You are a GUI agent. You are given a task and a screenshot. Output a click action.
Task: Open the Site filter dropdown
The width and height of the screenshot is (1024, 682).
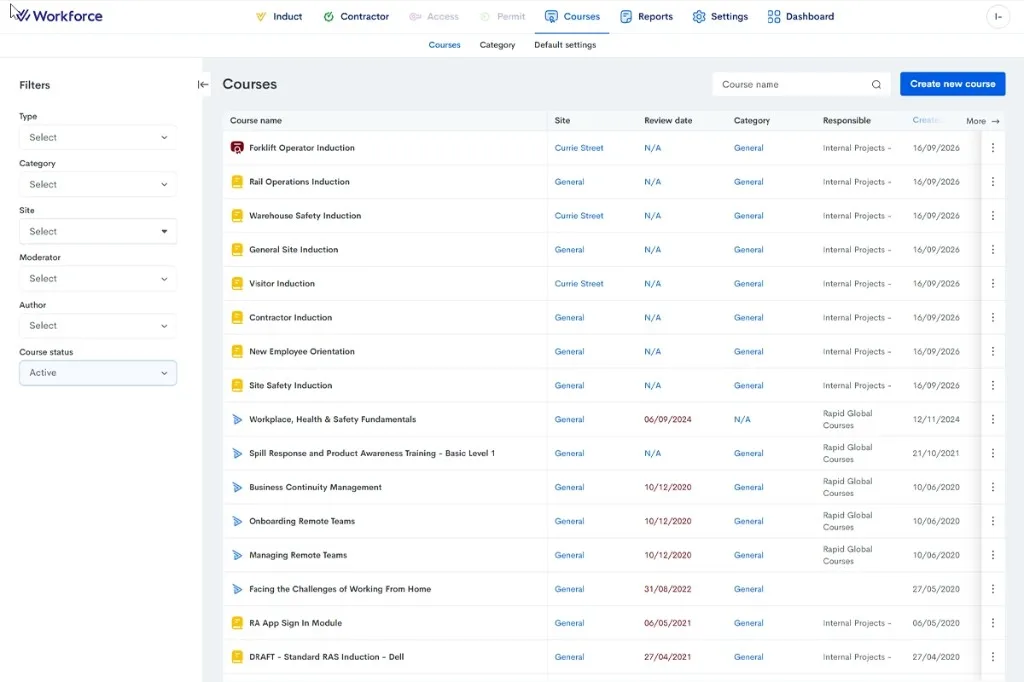tap(98, 231)
